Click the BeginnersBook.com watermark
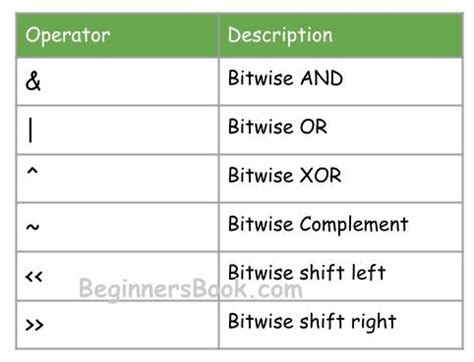This screenshot has width=474, height=362. (191, 289)
